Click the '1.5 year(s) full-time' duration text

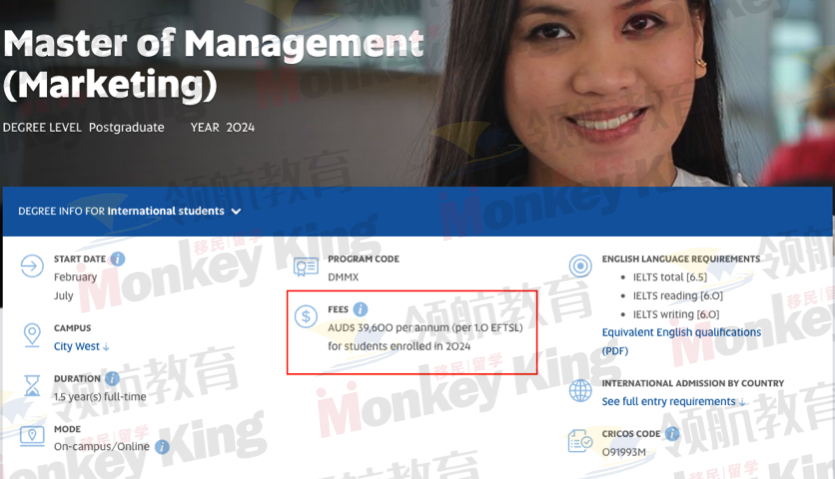100,396
